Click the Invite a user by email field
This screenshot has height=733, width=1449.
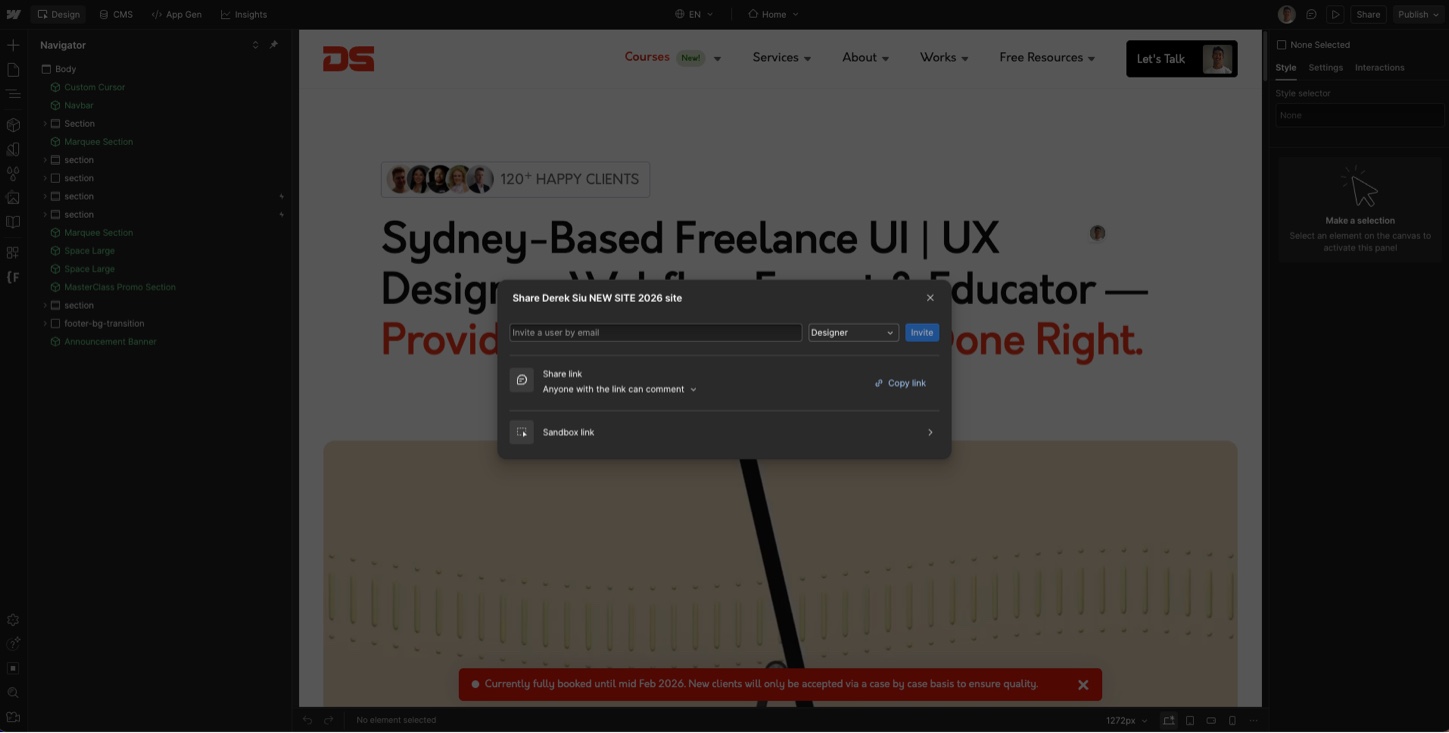tap(656, 333)
